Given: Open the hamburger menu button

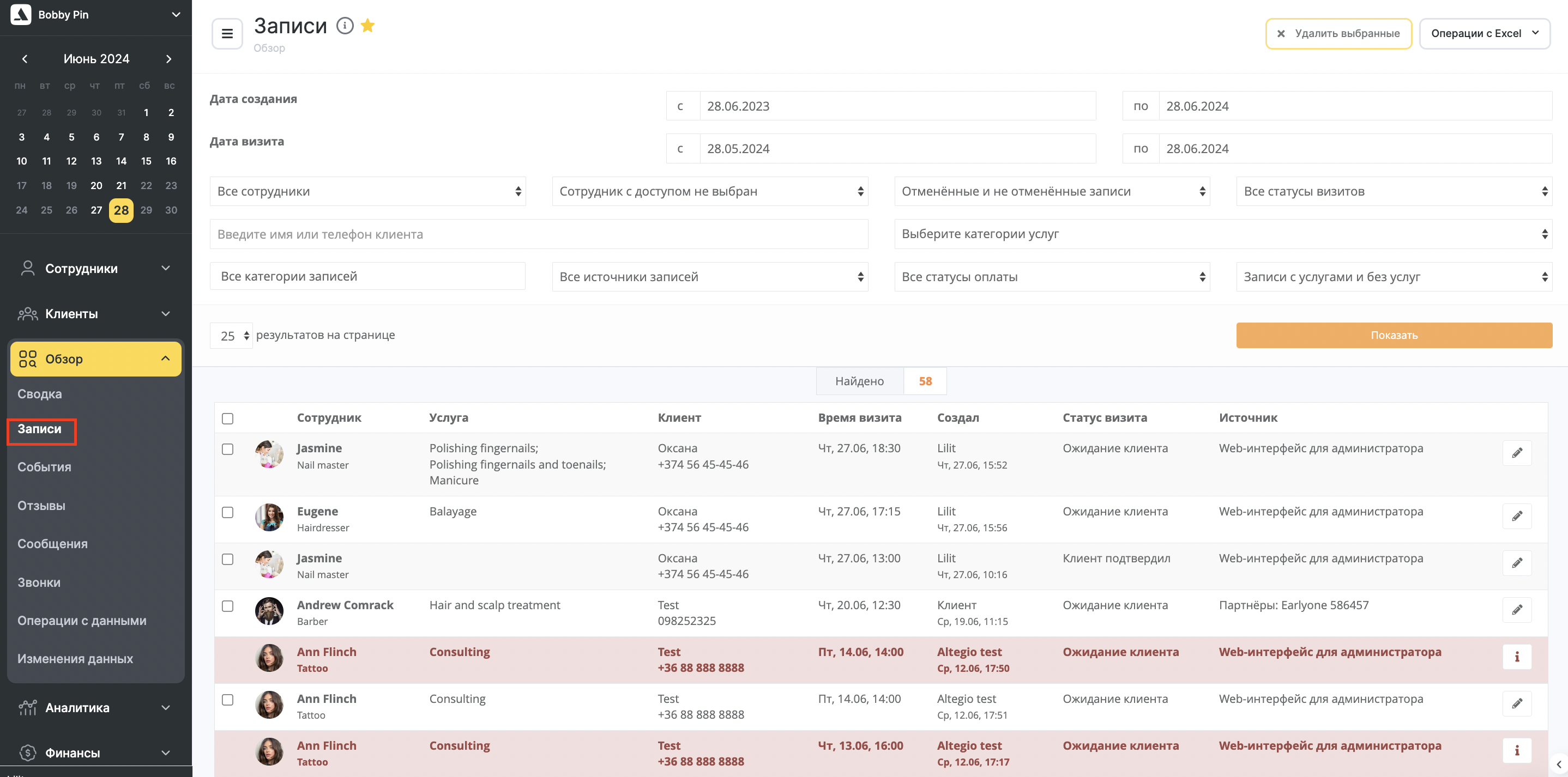Looking at the screenshot, I should coord(227,33).
